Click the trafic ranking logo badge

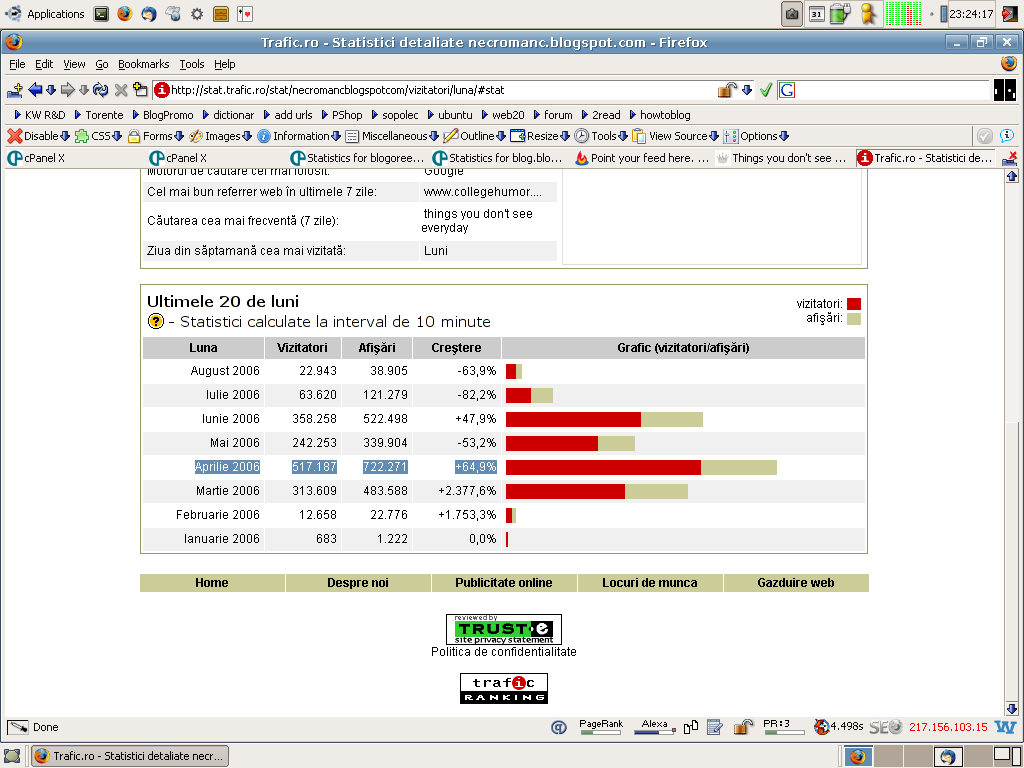504,688
